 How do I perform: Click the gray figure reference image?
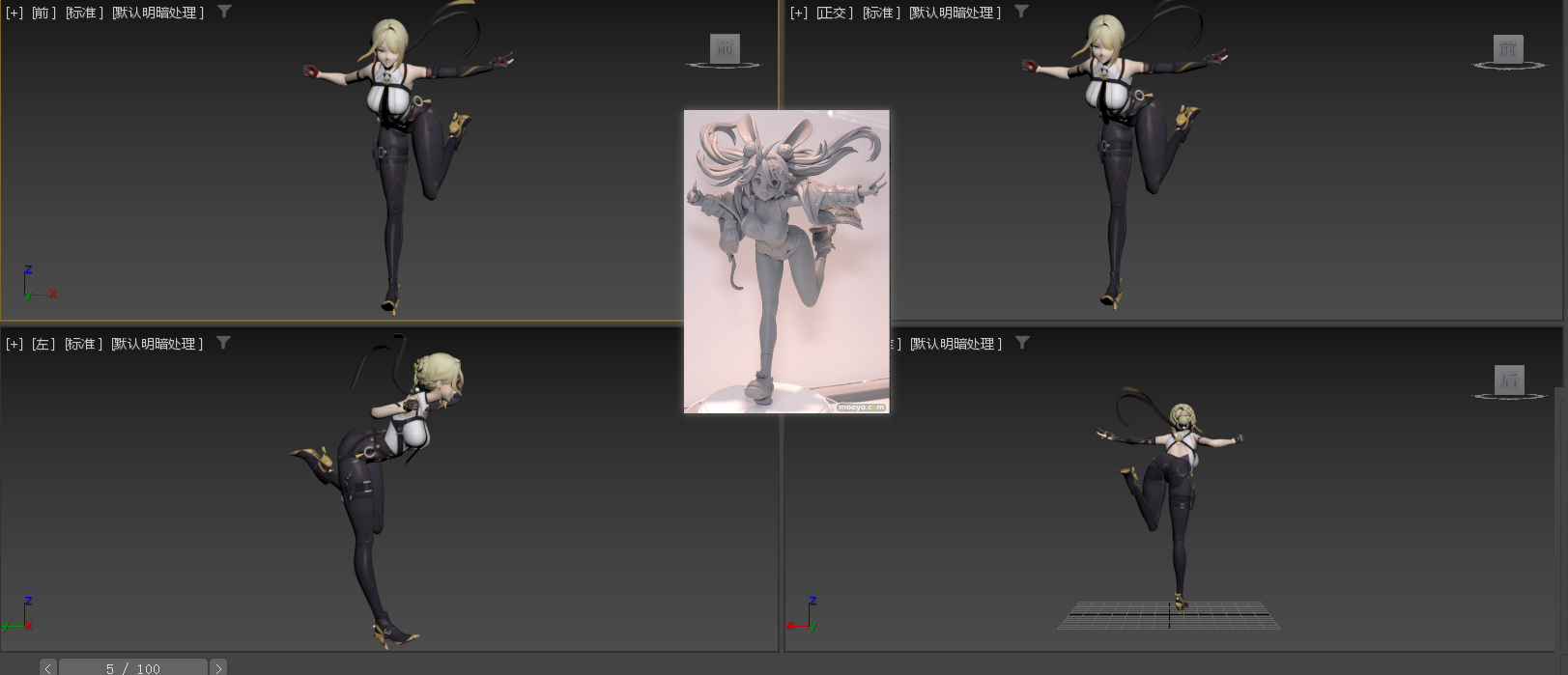(x=786, y=261)
